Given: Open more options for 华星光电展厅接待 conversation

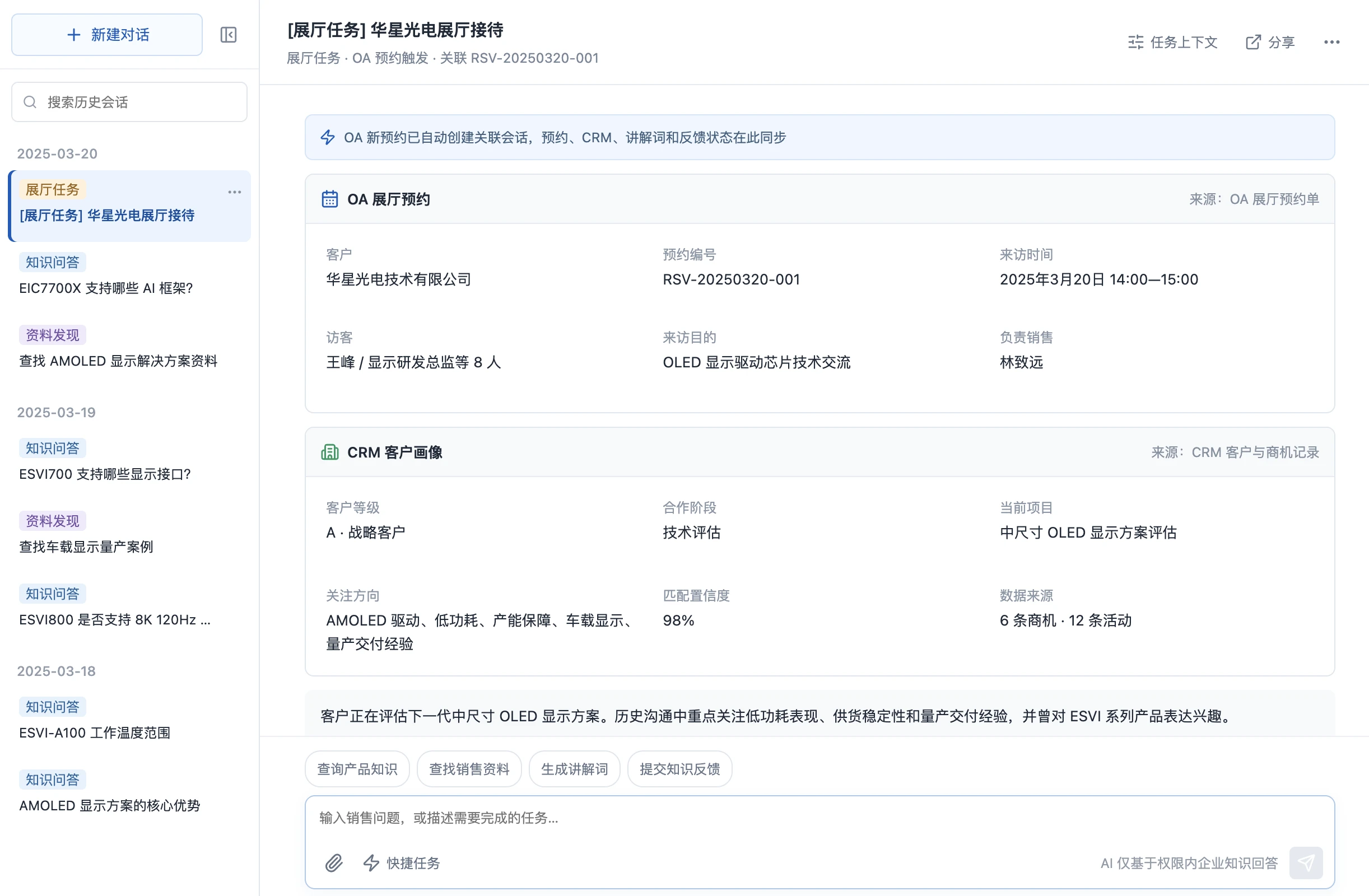Looking at the screenshot, I should [x=235, y=192].
